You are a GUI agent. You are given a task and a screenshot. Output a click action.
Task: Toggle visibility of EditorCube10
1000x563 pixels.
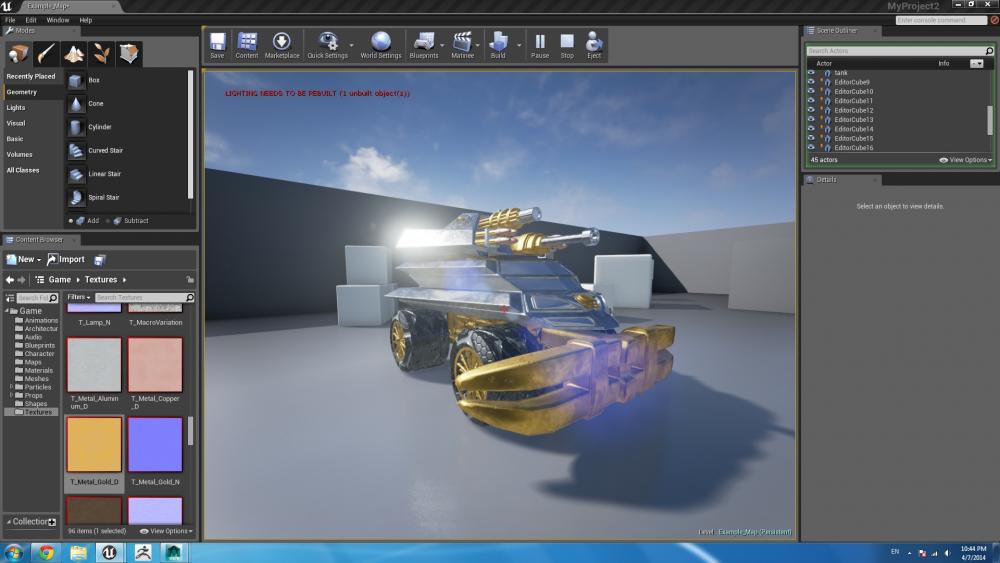point(811,91)
